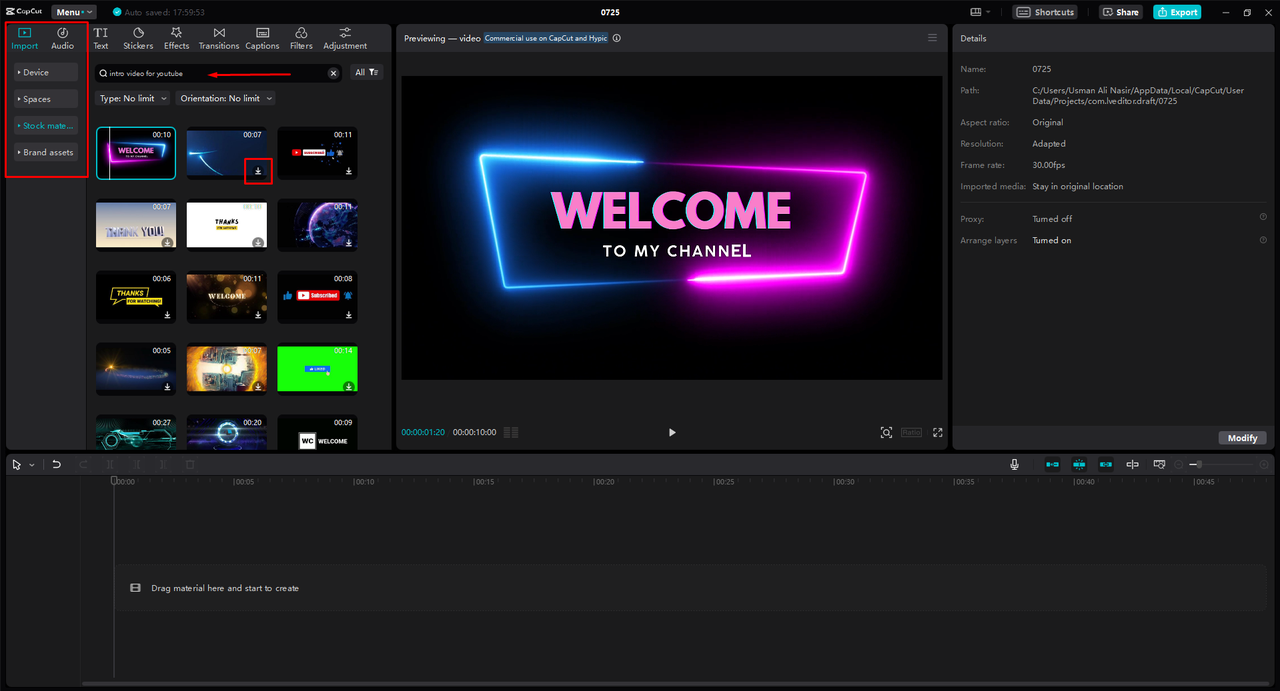
Task: Open the Stickers panel
Action: click(x=138, y=39)
